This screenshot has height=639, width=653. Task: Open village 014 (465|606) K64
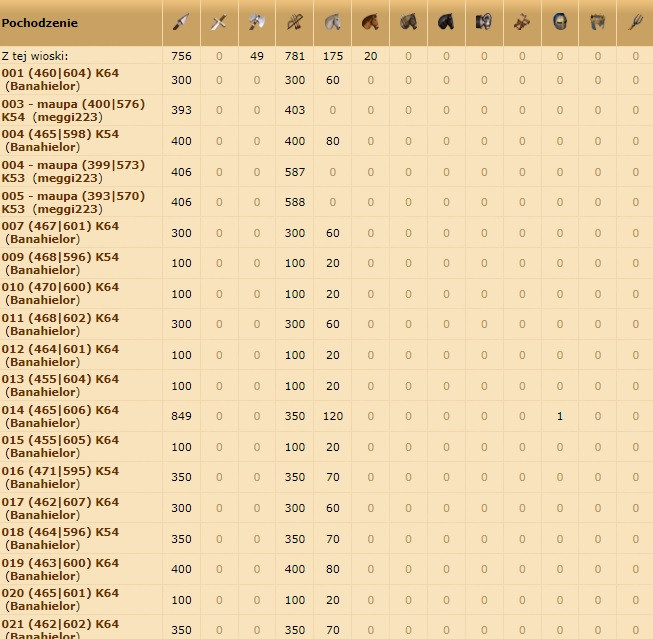(60, 410)
